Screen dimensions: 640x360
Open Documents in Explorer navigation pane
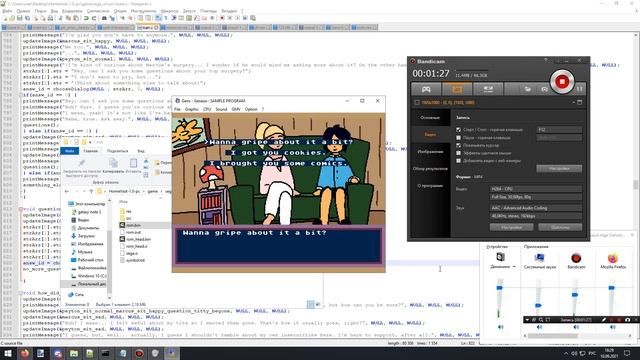[85, 228]
